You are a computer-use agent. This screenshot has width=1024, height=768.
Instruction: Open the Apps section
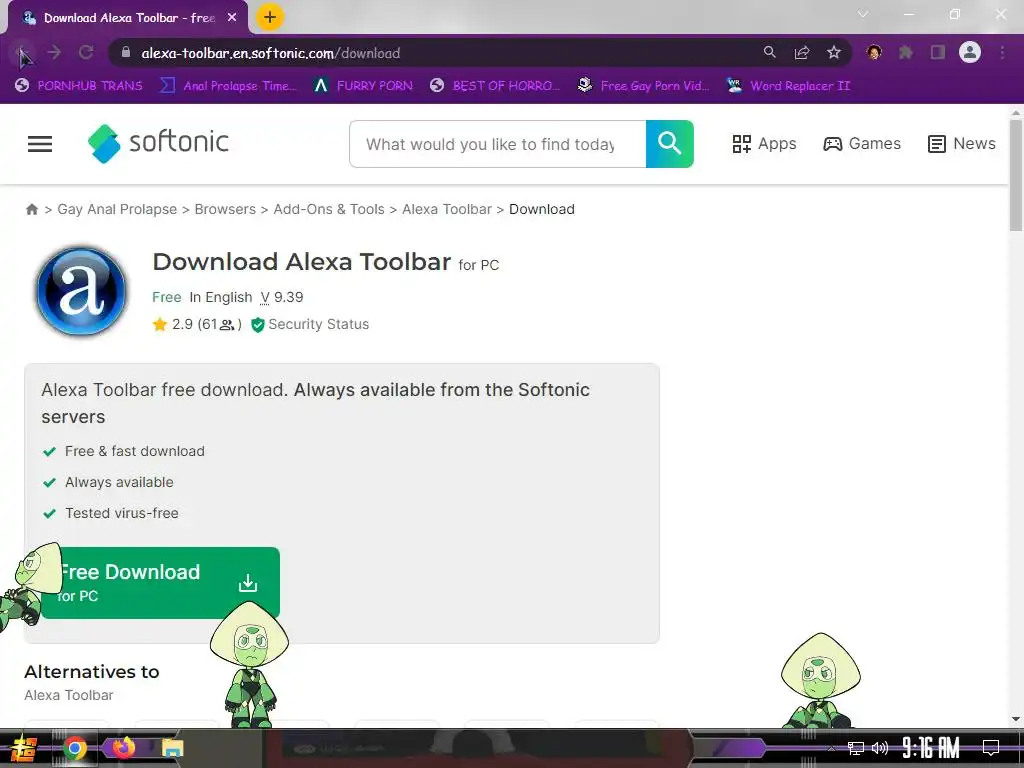pyautogui.click(x=764, y=144)
